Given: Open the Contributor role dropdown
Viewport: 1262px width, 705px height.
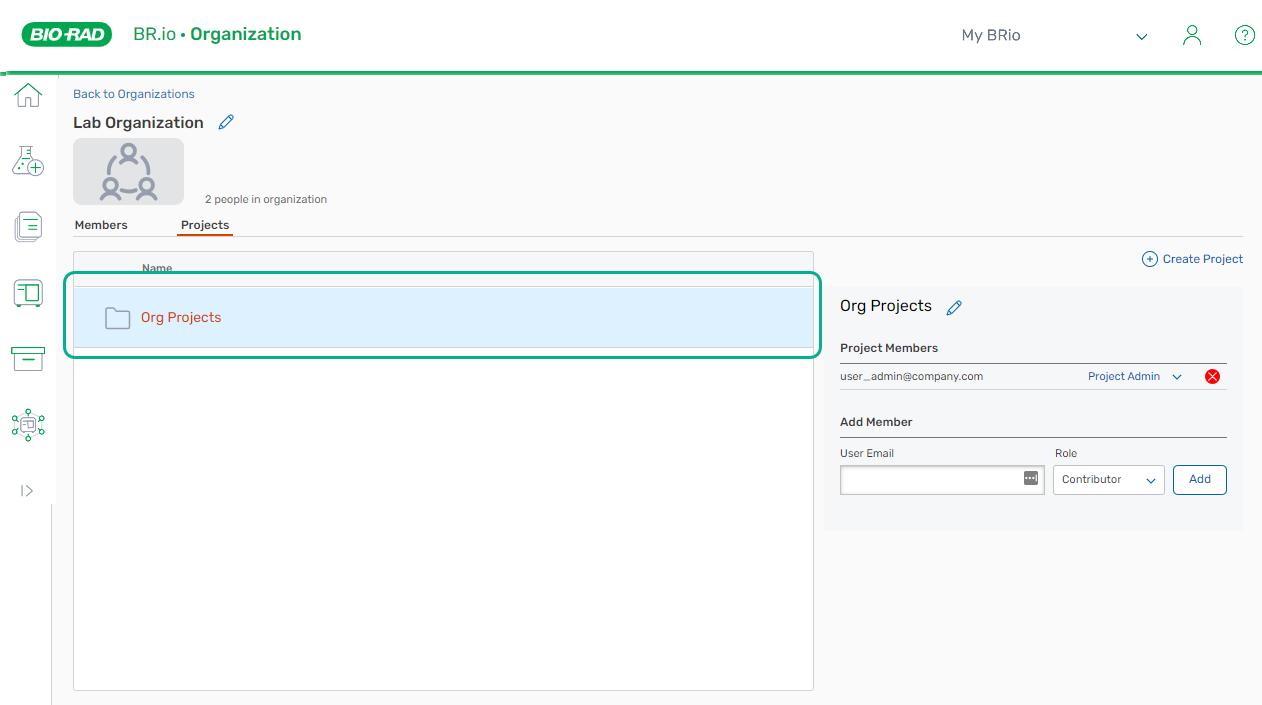Looking at the screenshot, I should (1108, 480).
